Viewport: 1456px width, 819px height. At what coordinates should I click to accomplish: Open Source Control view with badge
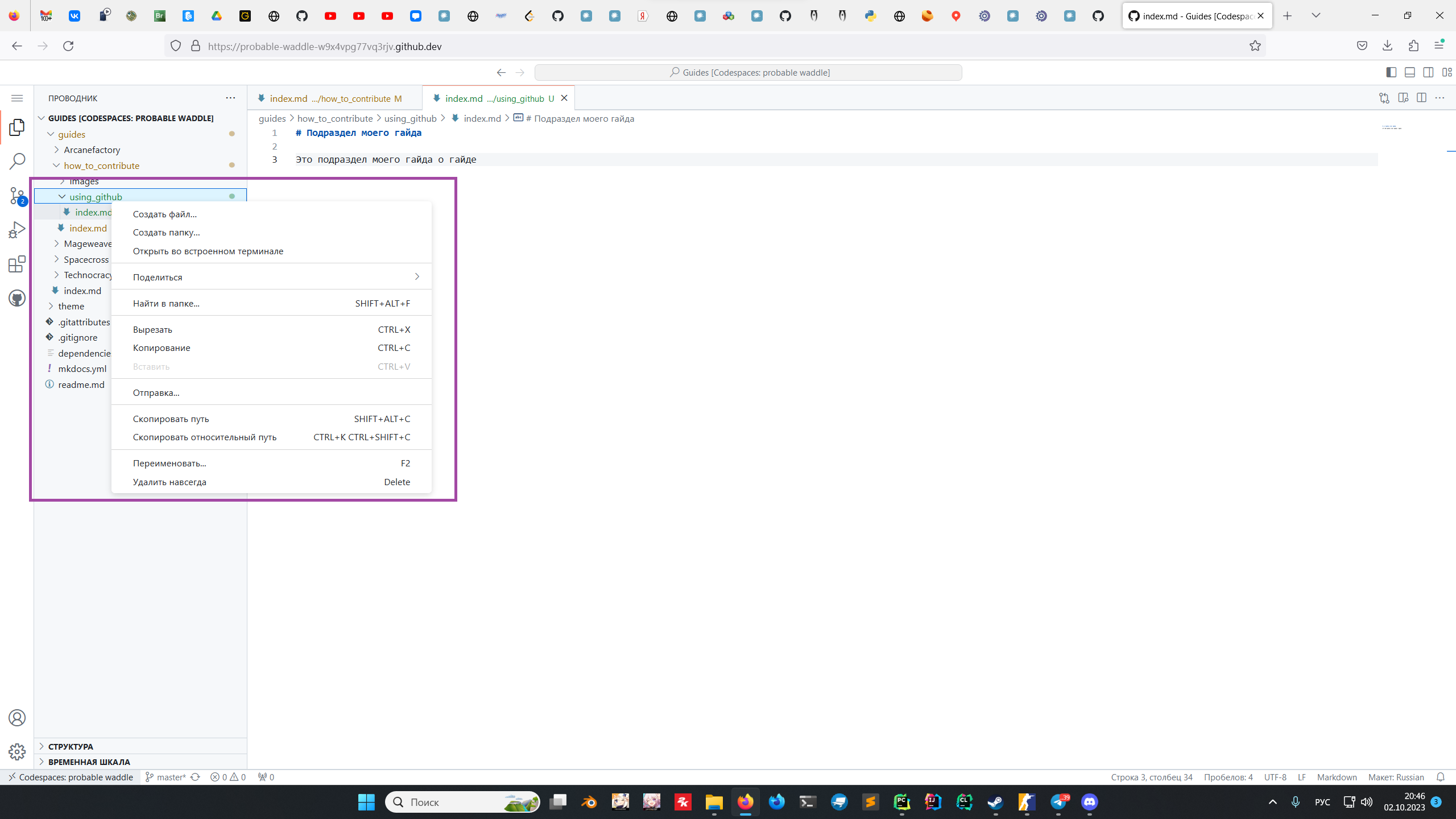pyautogui.click(x=17, y=196)
